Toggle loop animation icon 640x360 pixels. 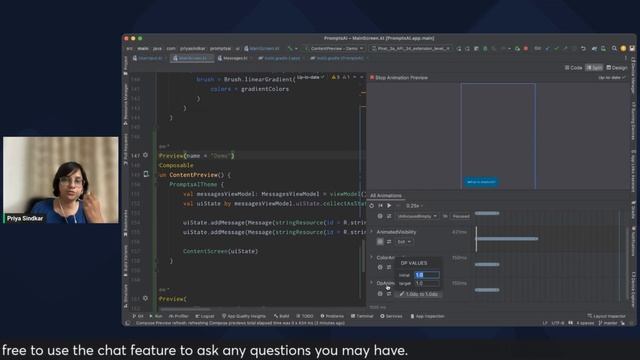click(371, 206)
